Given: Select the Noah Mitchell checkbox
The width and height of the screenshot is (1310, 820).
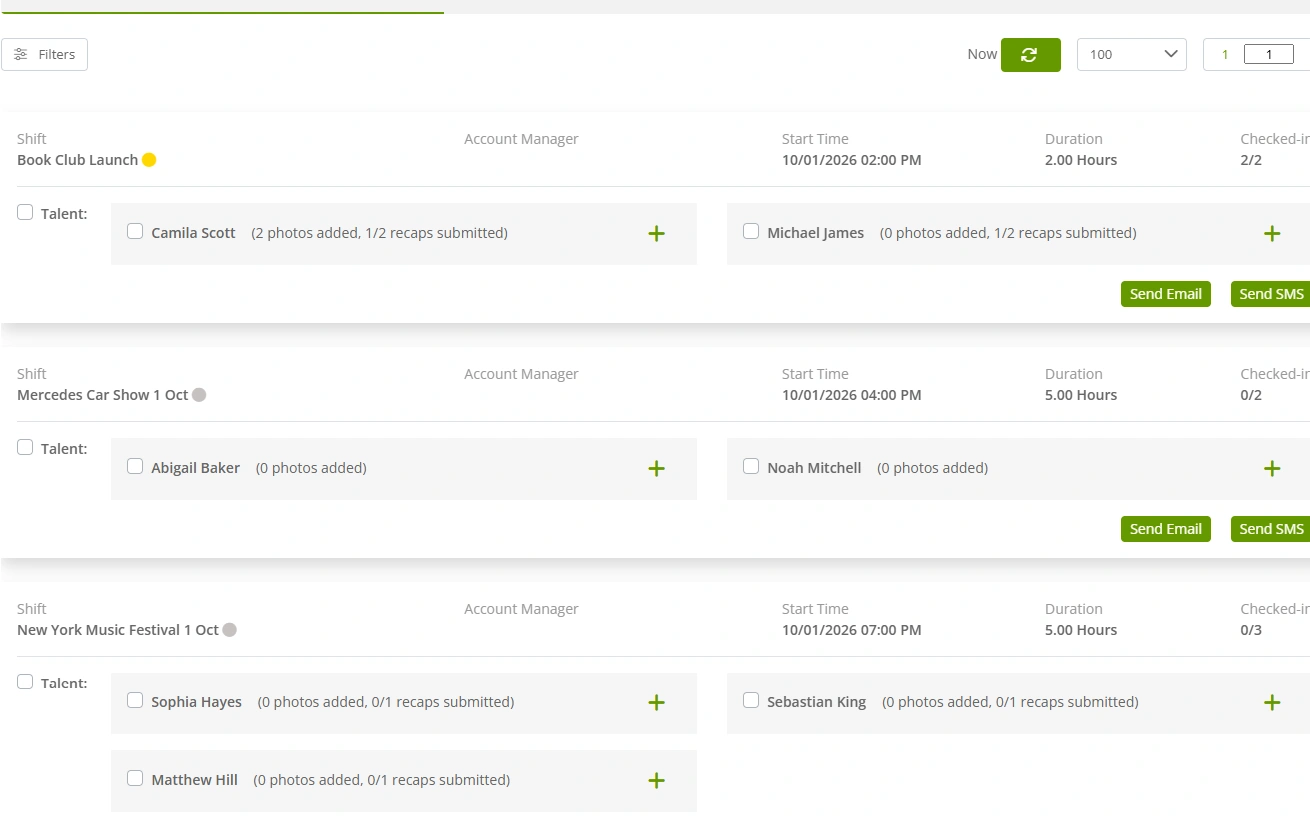Looking at the screenshot, I should pyautogui.click(x=751, y=466).
